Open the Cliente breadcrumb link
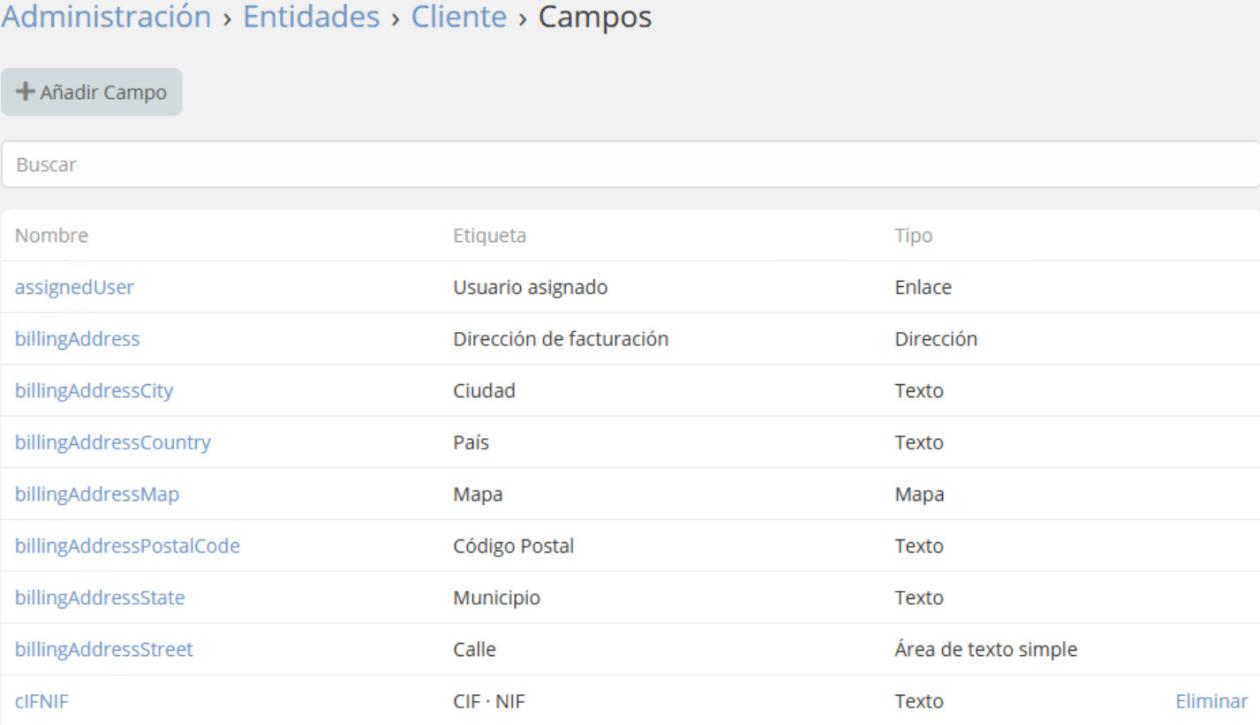Viewport: 1260px width, 725px height. pyautogui.click(x=459, y=17)
